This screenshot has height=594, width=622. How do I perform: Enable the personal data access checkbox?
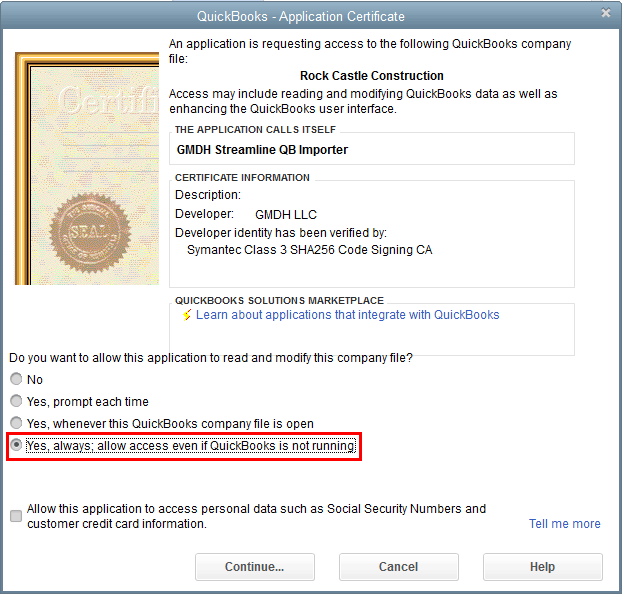point(16,516)
